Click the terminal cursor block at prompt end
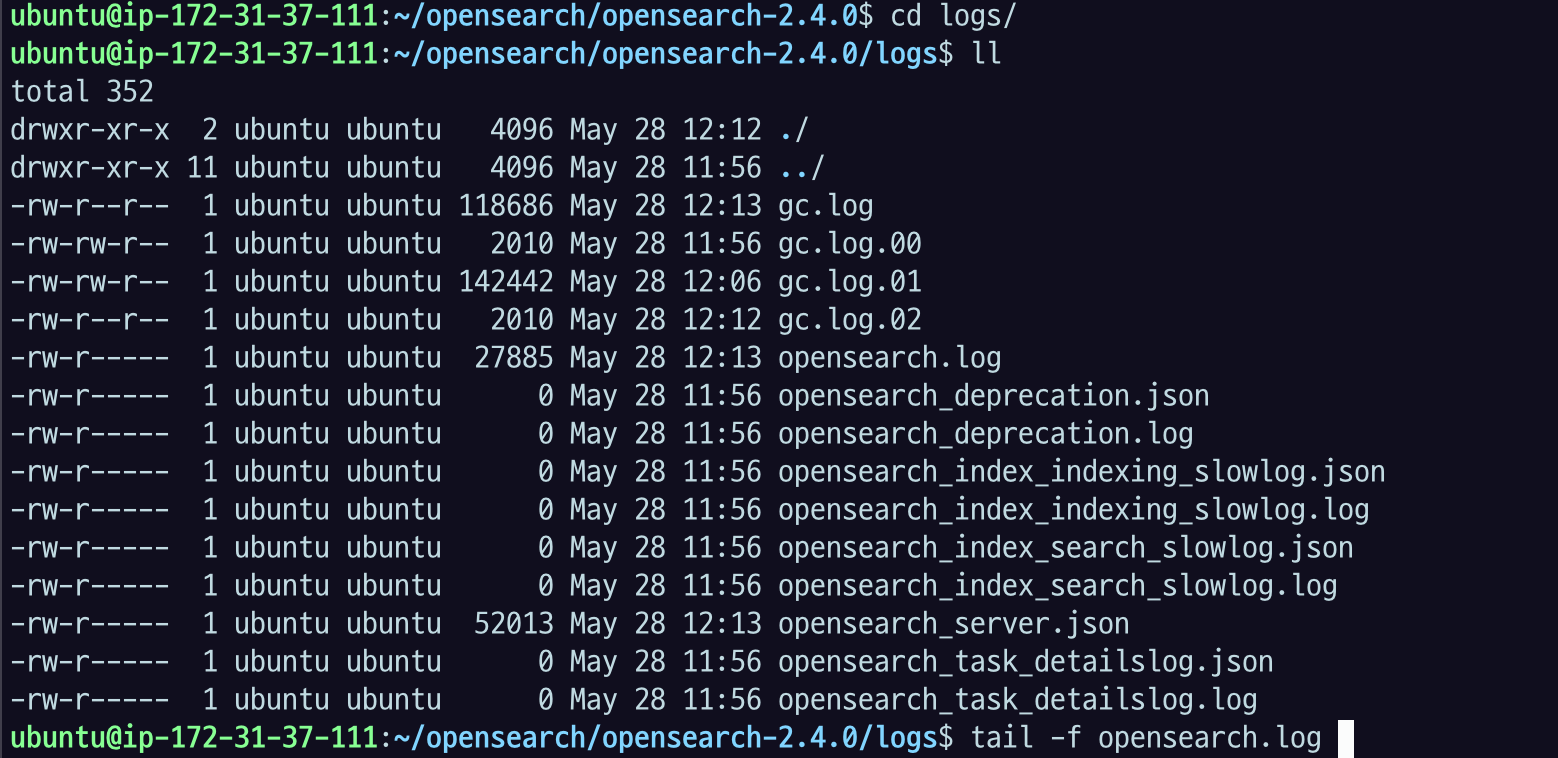 [x=1345, y=738]
